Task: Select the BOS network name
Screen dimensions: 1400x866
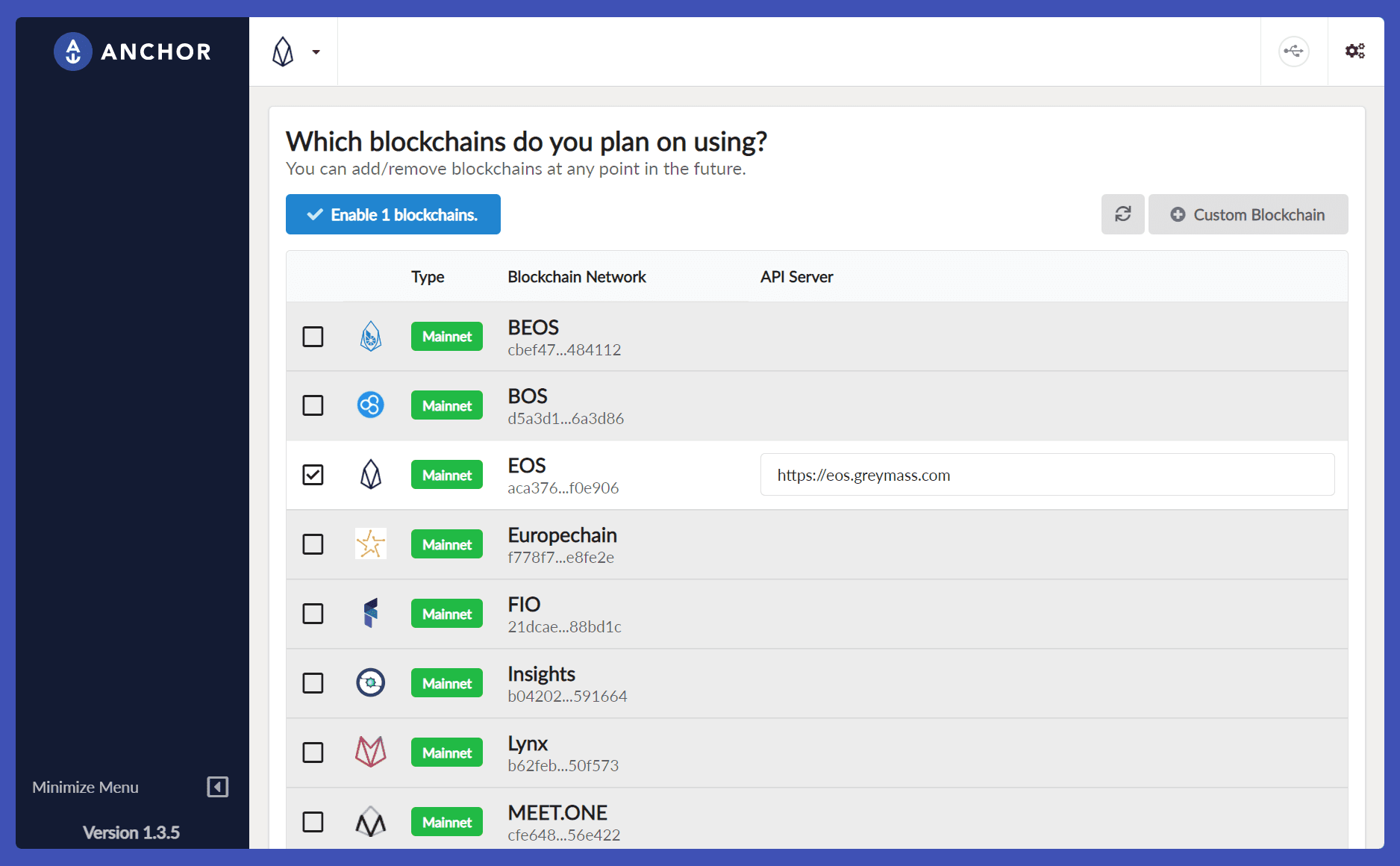Action: pos(528,396)
